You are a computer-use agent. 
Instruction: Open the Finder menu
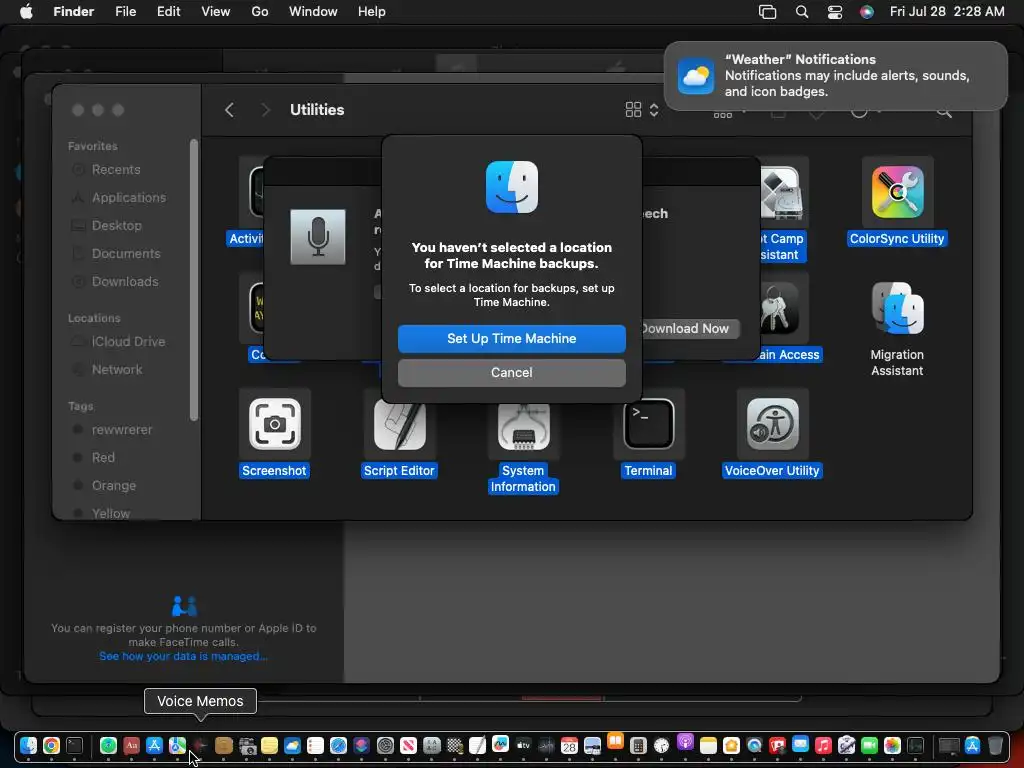click(74, 12)
